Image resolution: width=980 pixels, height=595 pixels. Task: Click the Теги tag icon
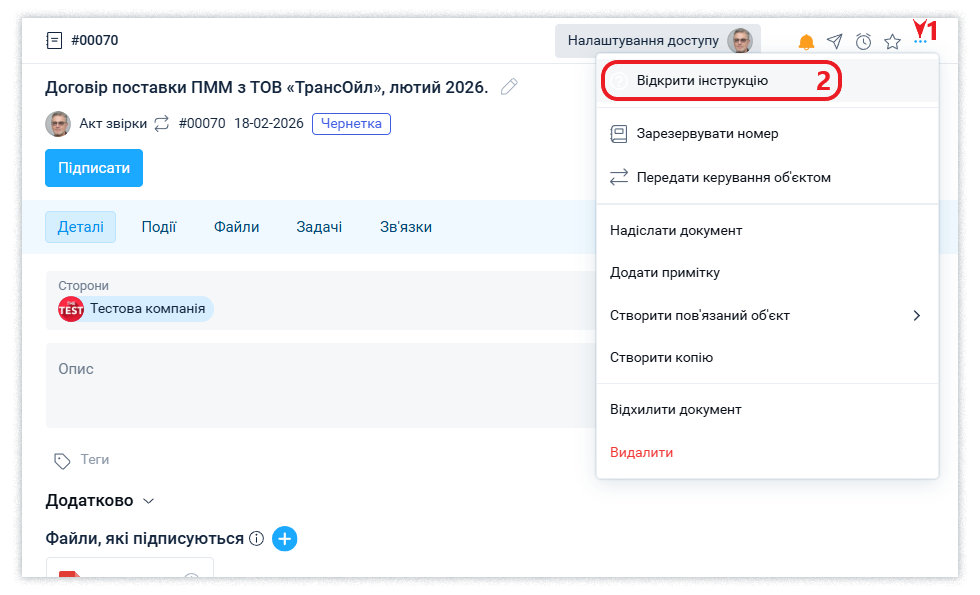click(63, 460)
